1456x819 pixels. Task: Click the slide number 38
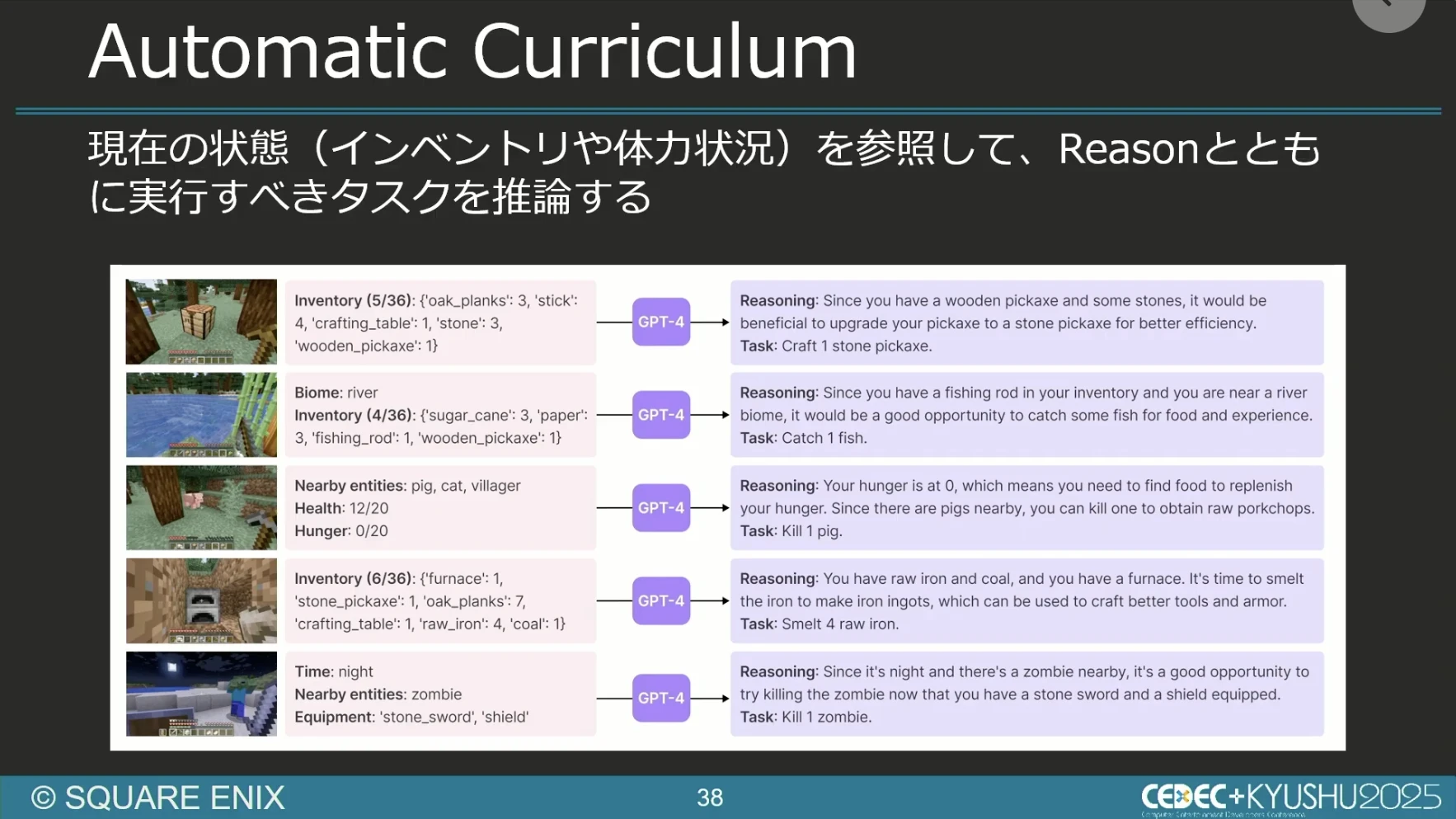[x=709, y=798]
